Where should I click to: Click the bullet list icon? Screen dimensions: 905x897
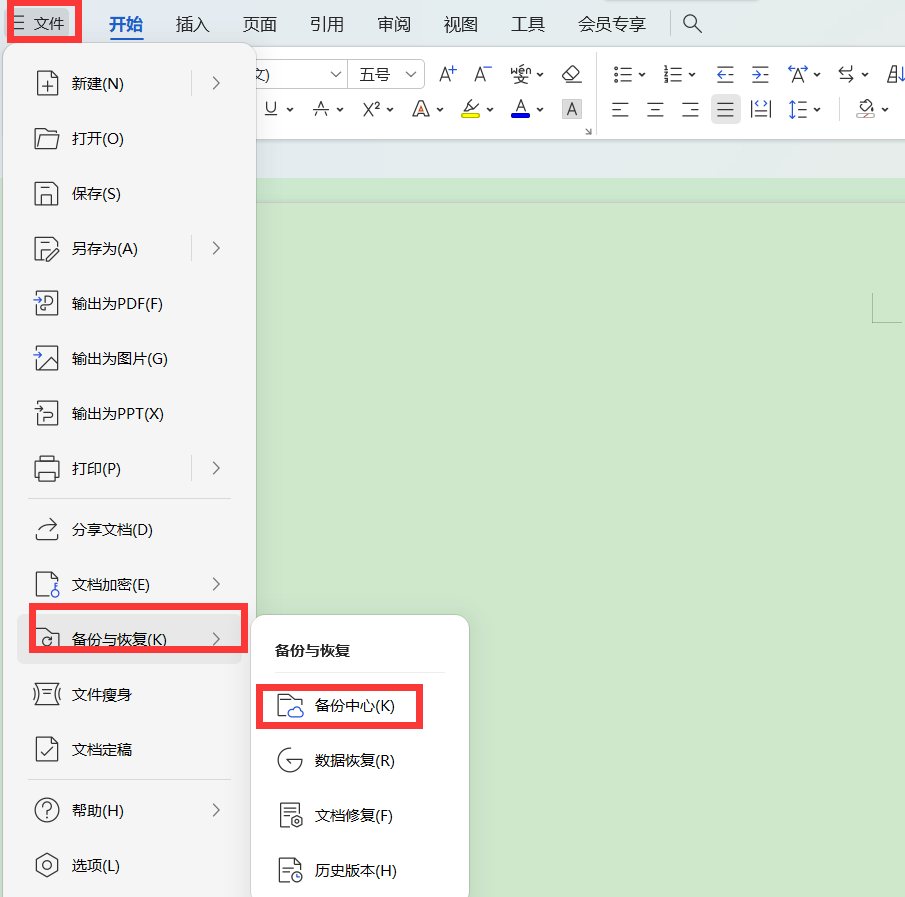622,74
